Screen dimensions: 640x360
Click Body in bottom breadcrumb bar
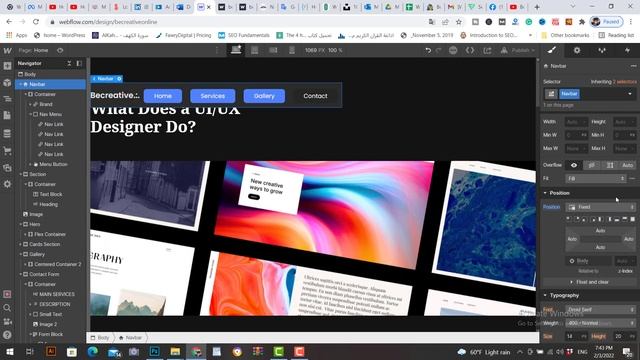point(100,338)
